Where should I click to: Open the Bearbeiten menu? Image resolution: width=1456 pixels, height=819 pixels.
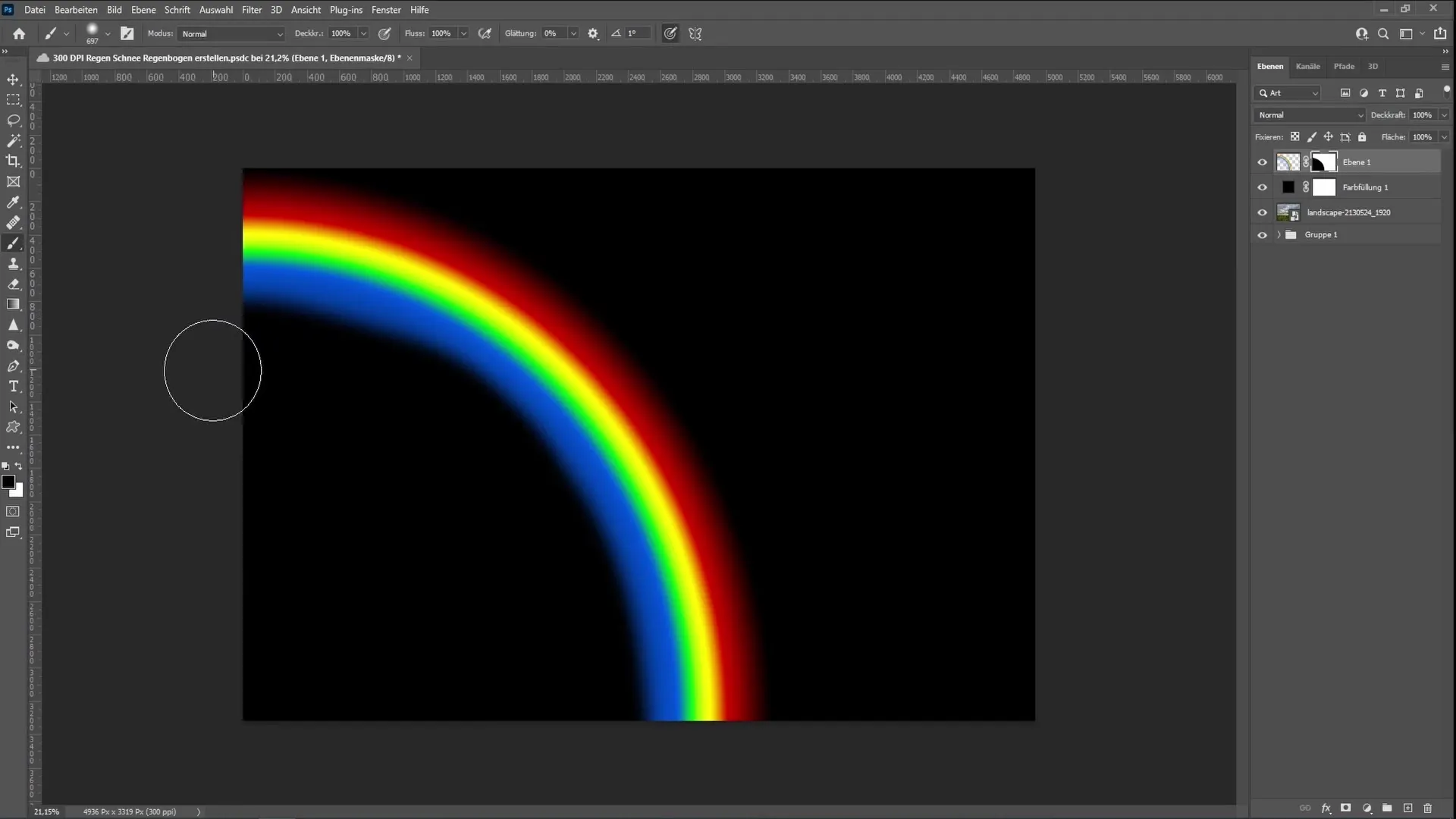click(x=76, y=9)
